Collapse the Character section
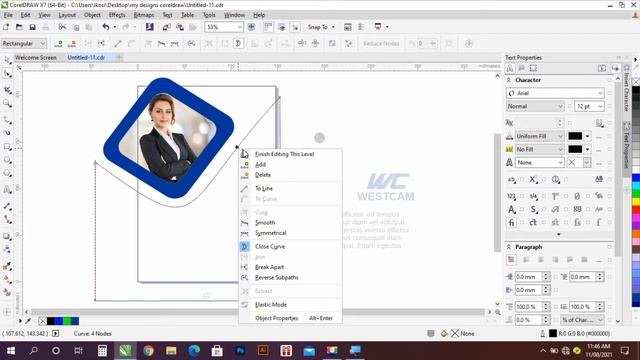 [509, 80]
